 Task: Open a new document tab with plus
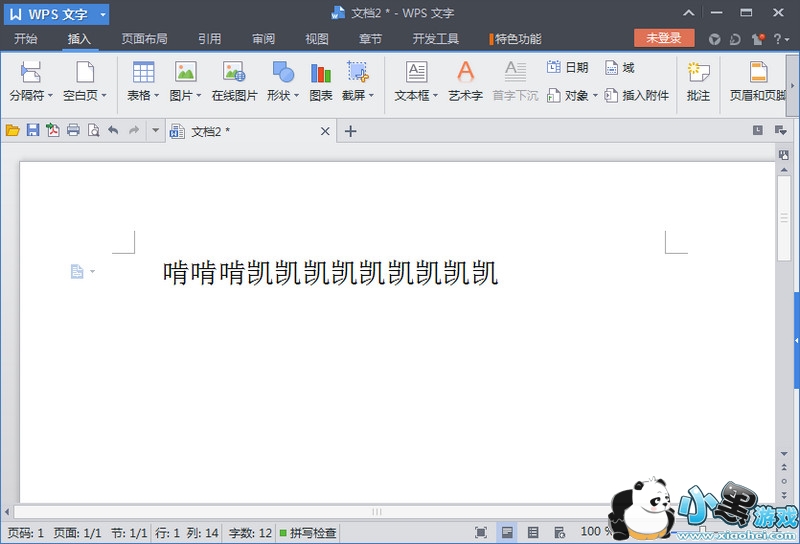tap(350, 131)
